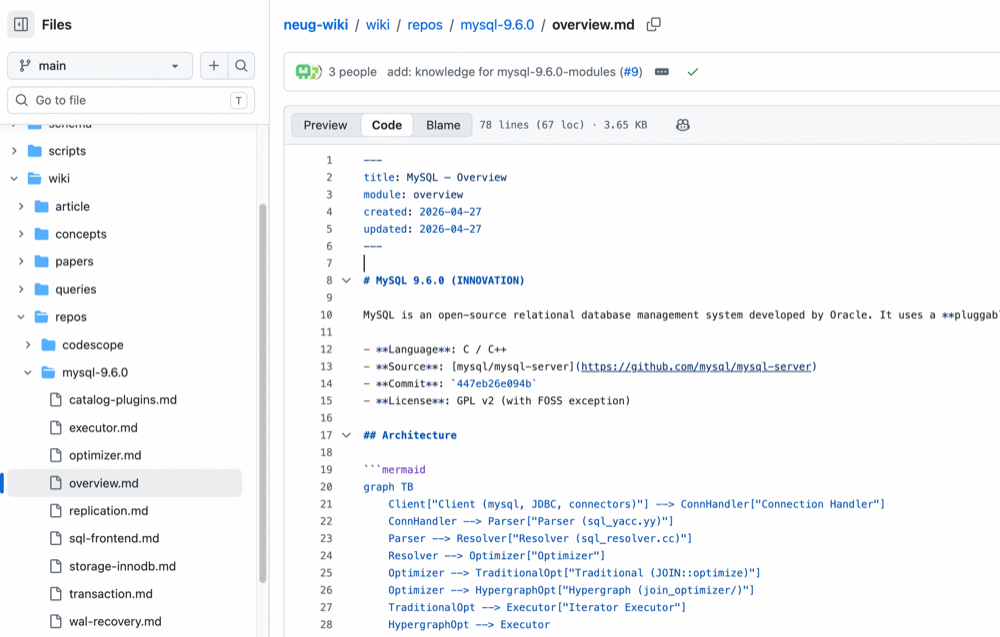Add a new file with the plus button
Viewport: 1000px width, 637px height.
coord(214,66)
